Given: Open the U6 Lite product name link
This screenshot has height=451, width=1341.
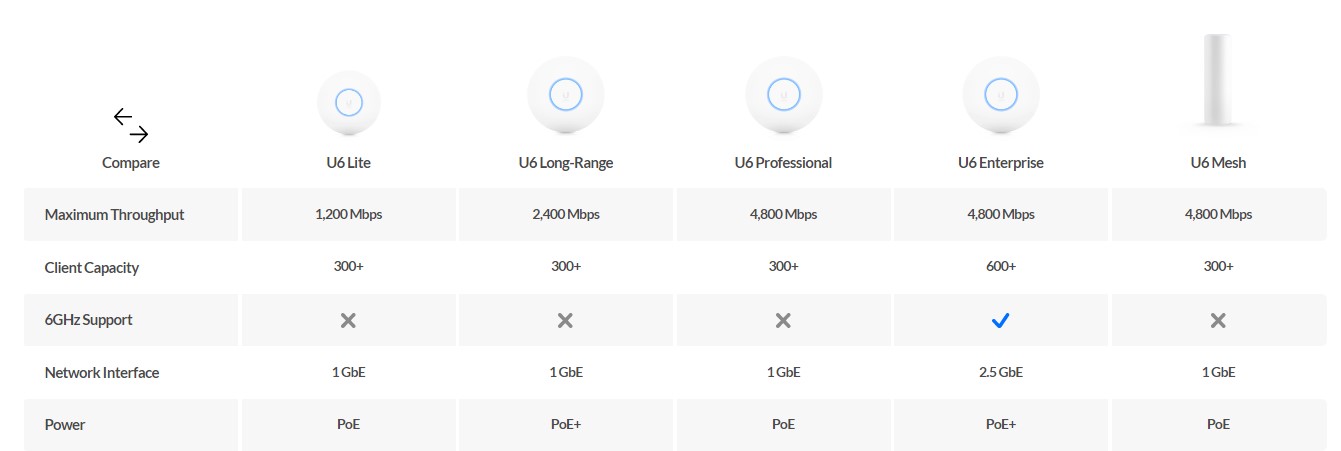Looking at the screenshot, I should (348, 162).
